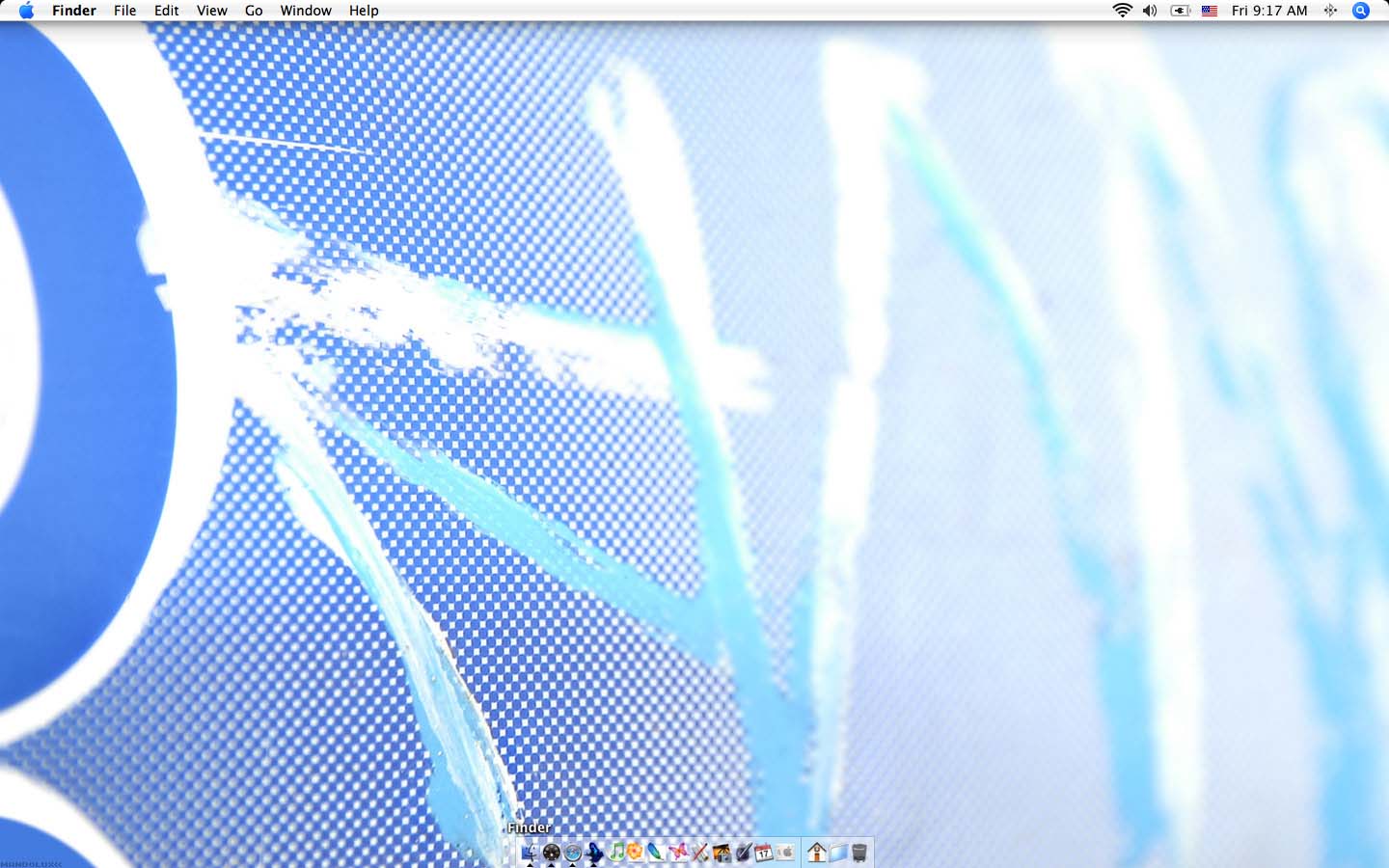Open the Go menu

(x=254, y=11)
